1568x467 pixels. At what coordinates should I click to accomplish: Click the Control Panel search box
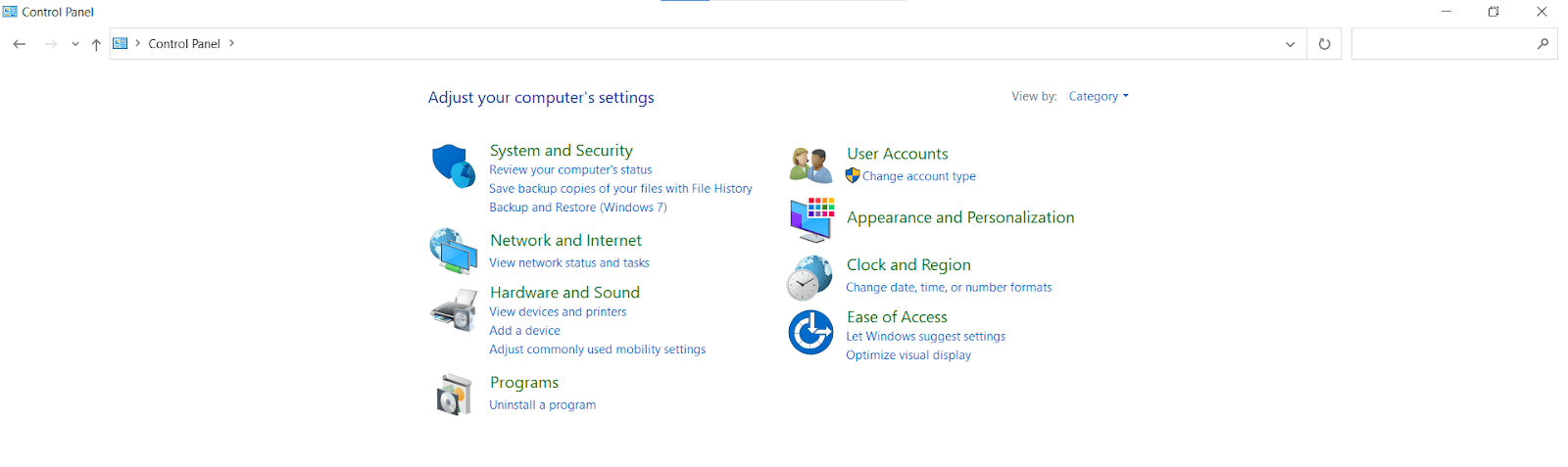pos(1443,44)
